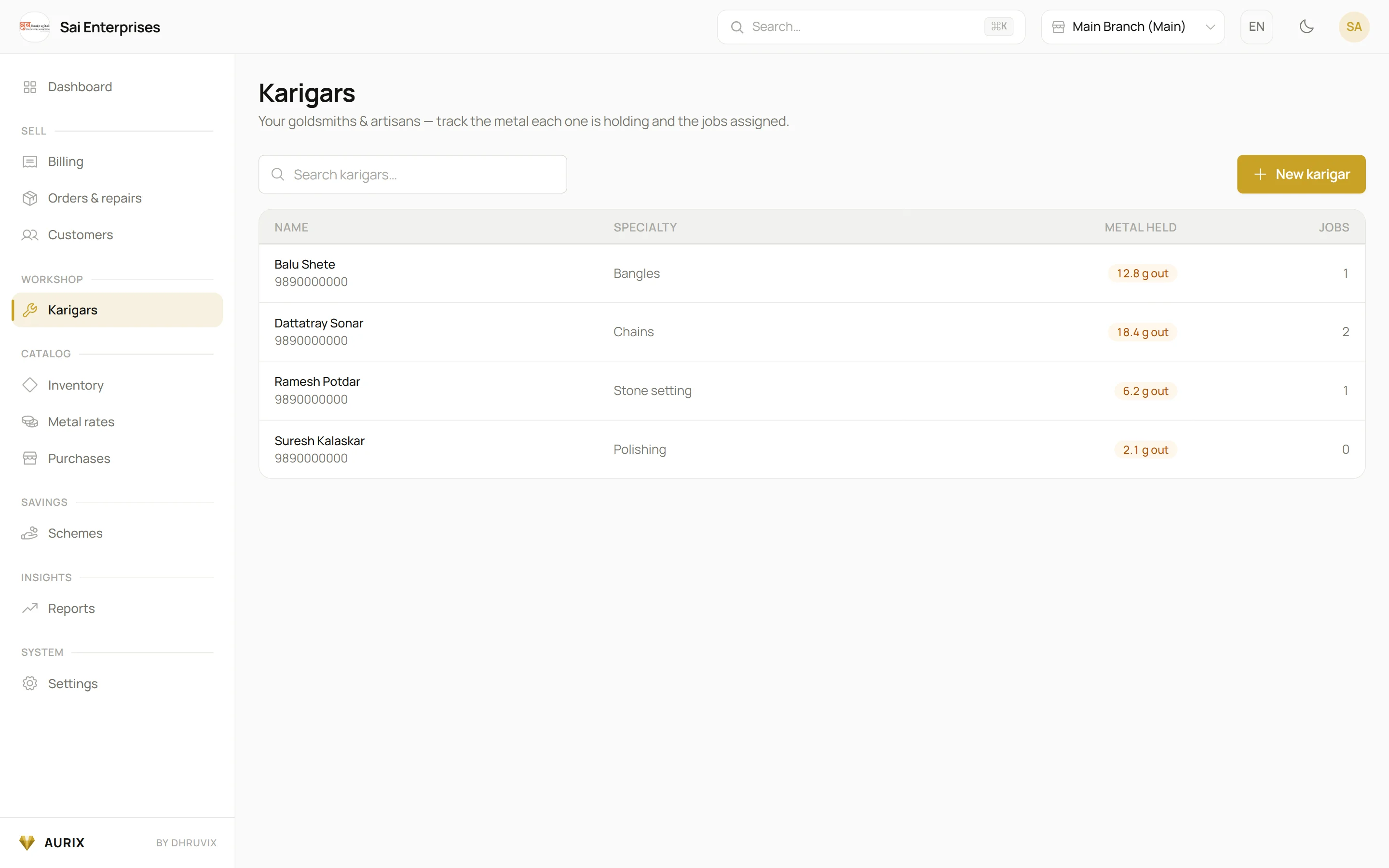The width and height of the screenshot is (1389, 868).
Task: Open Reports from the sidebar
Action: point(117,608)
